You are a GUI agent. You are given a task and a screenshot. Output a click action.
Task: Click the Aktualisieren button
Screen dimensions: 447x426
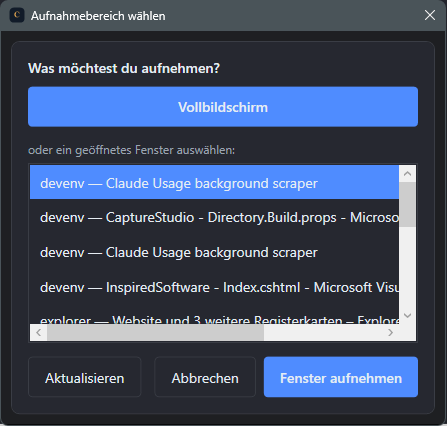pos(85,377)
